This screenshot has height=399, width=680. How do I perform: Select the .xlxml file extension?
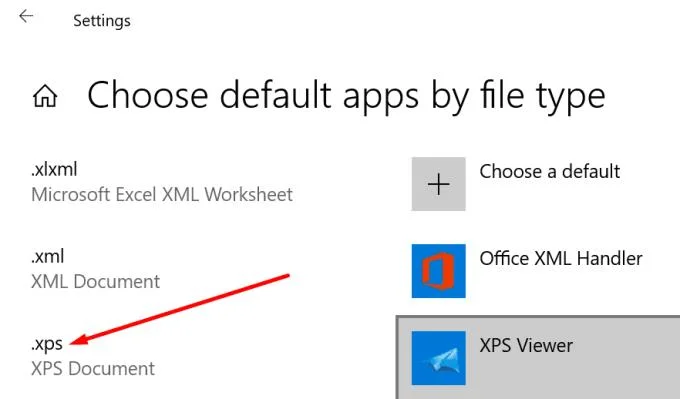point(54,170)
